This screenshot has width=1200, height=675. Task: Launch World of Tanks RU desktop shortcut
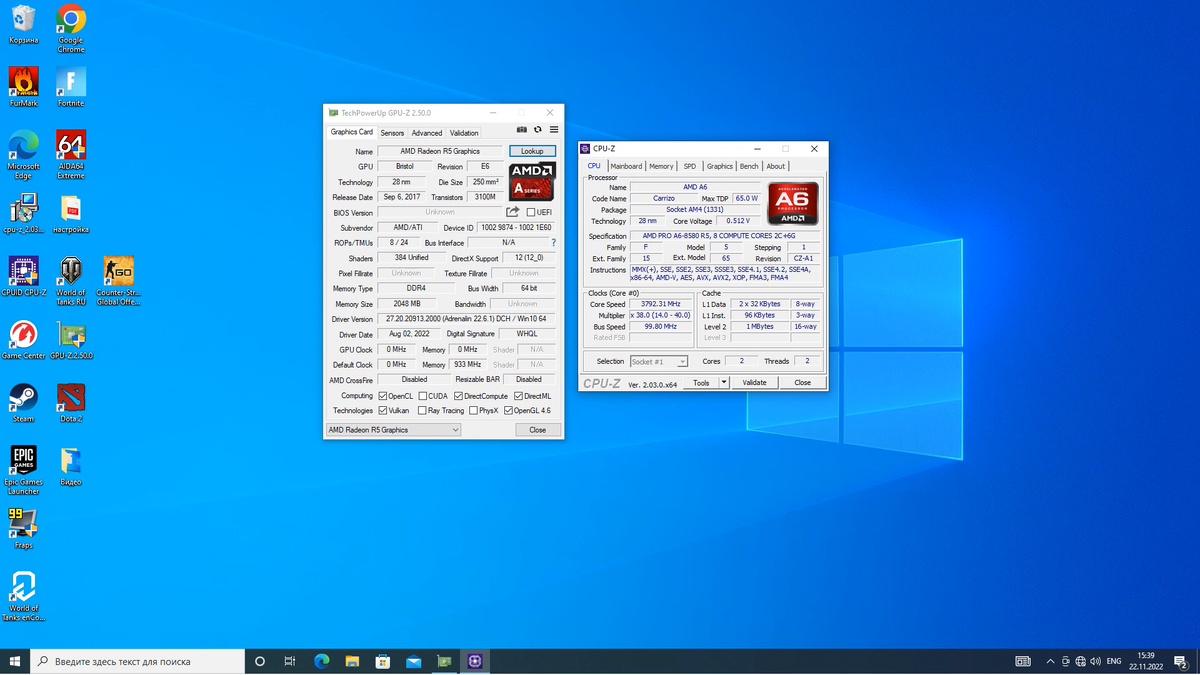tap(71, 280)
